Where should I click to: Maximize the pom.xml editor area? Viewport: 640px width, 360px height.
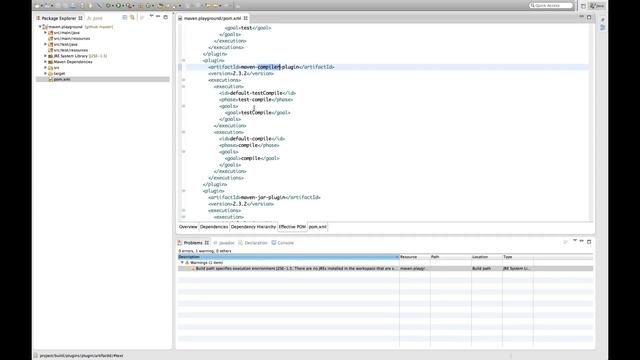point(589,17)
